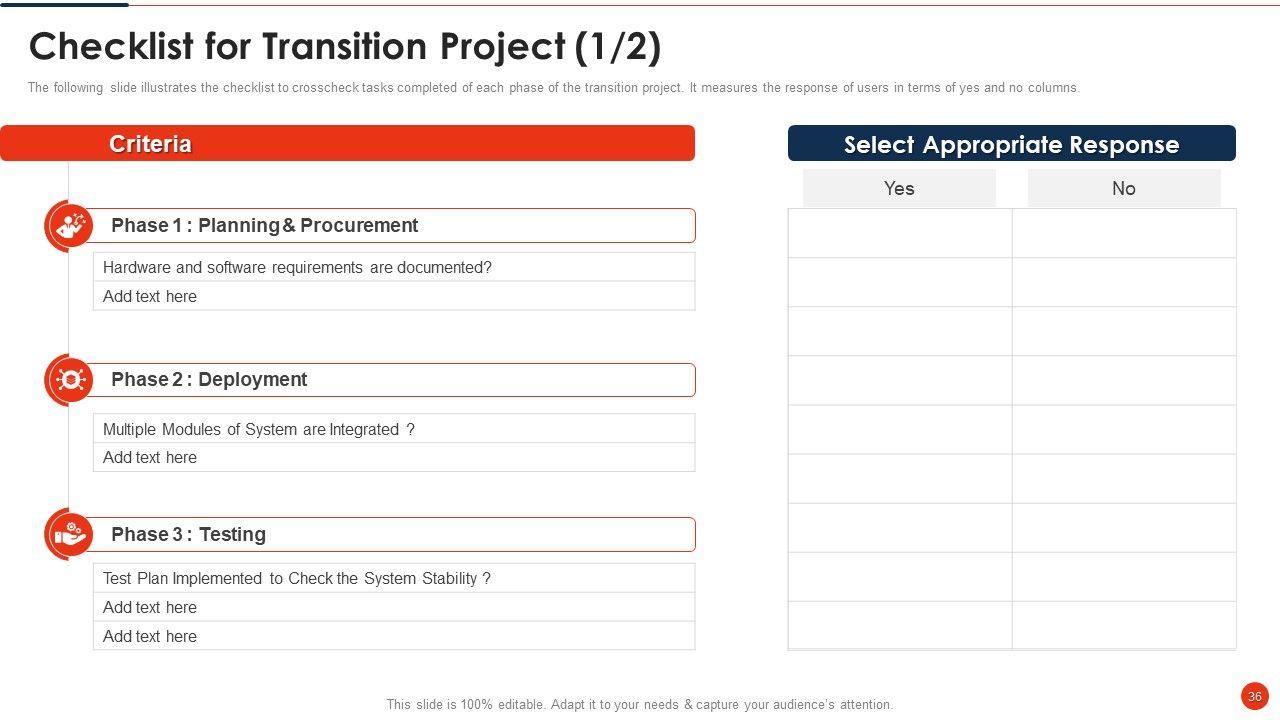Click the Phase 1 planning icon
This screenshot has width=1280, height=720.
[70, 225]
